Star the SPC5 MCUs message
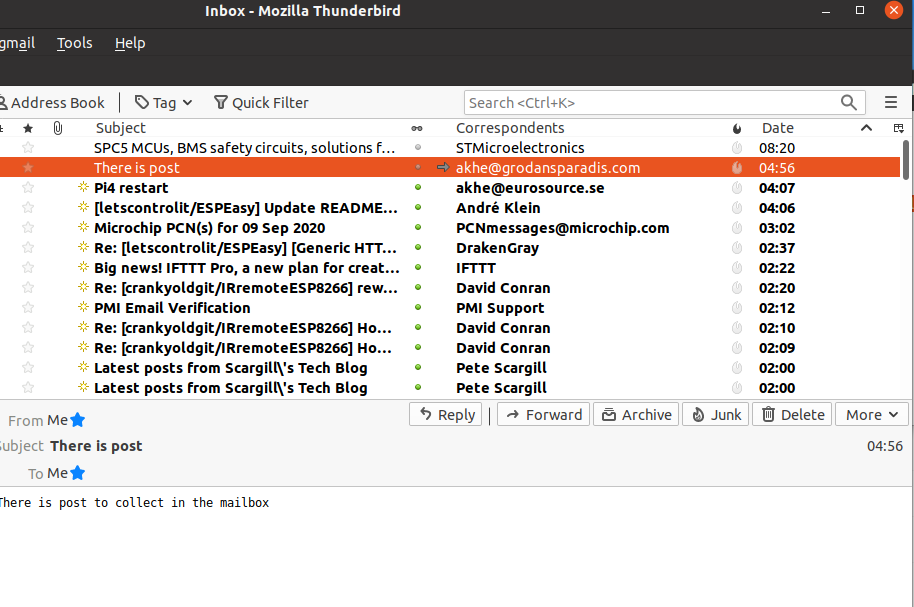This screenshot has height=607, width=914. tap(28, 148)
